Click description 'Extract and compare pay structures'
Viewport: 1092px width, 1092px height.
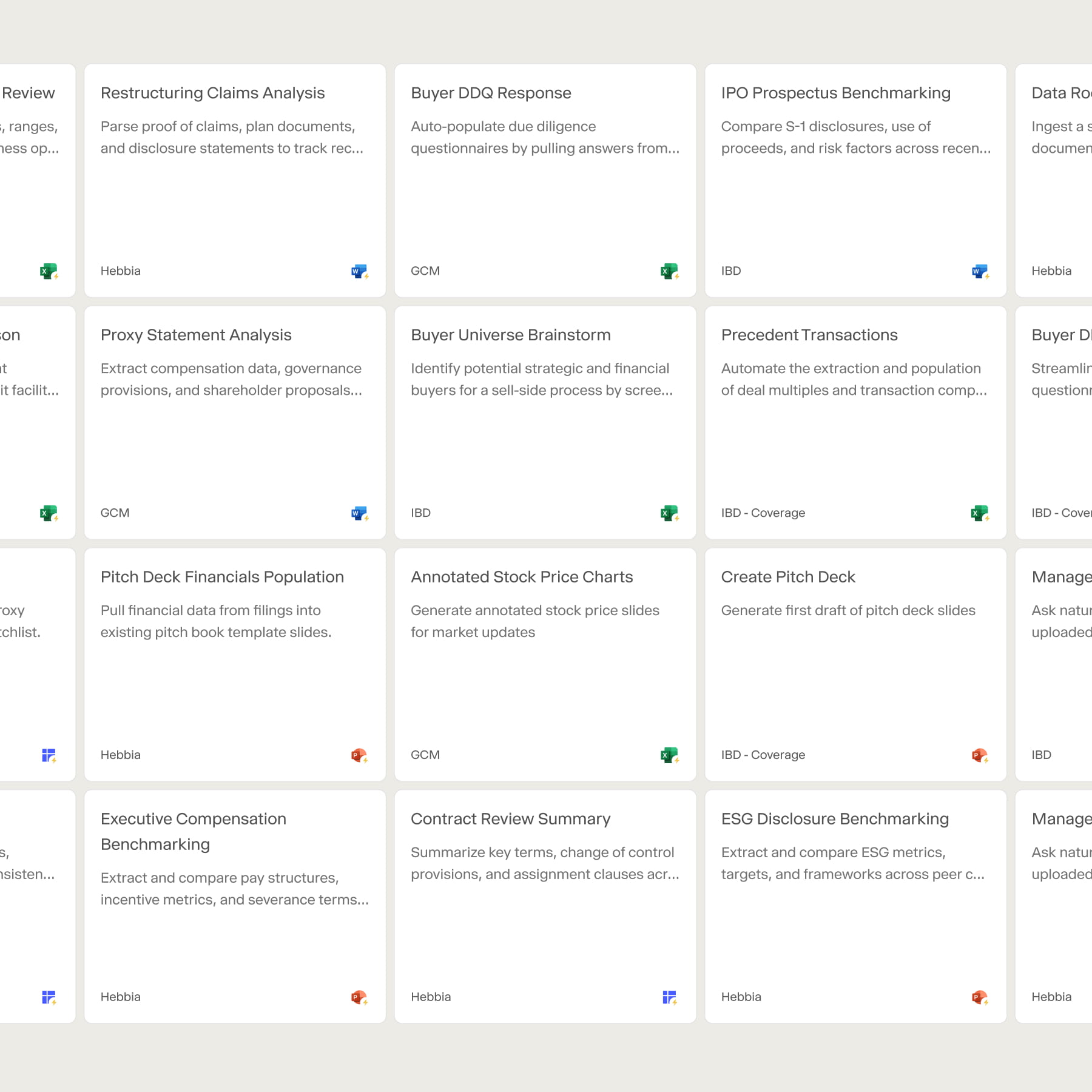pyautogui.click(x=235, y=889)
